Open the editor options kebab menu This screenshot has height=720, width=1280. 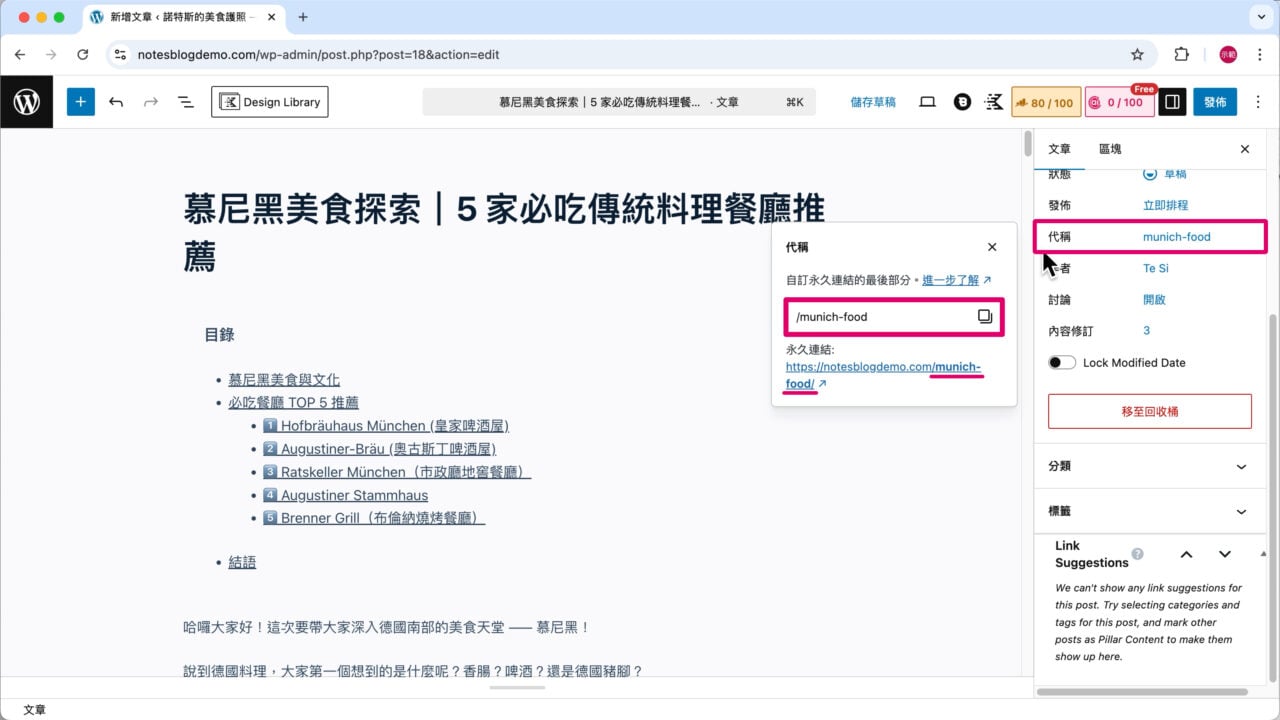click(1258, 101)
